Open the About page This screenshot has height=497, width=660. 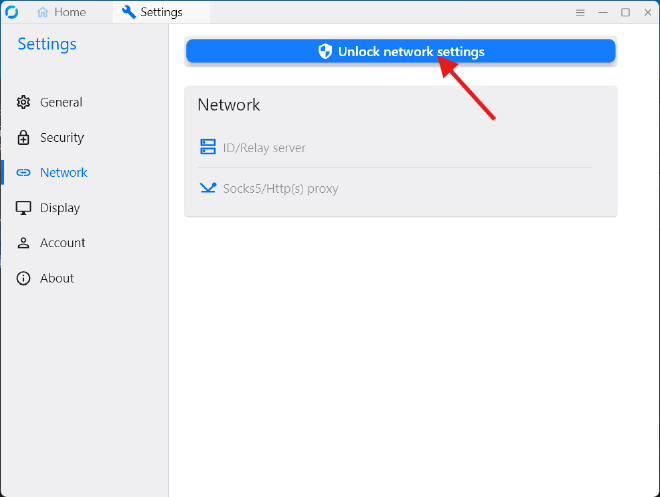pyautogui.click(x=57, y=278)
